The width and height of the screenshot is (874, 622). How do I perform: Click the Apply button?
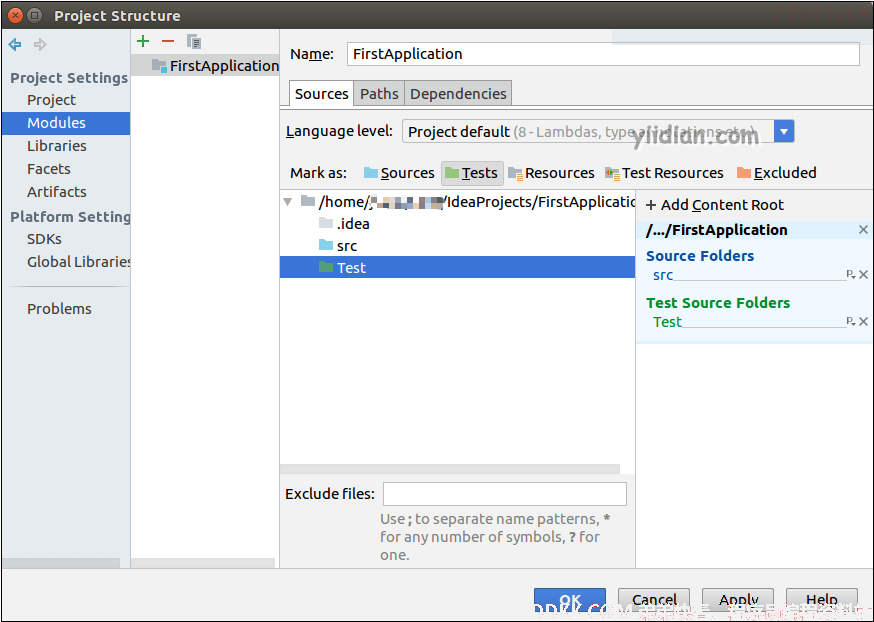738,601
